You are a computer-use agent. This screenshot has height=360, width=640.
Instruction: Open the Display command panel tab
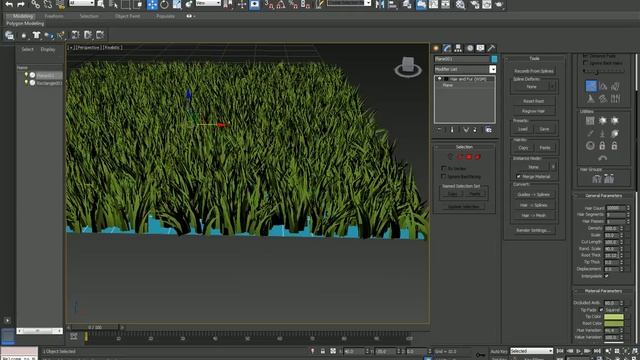pos(480,48)
